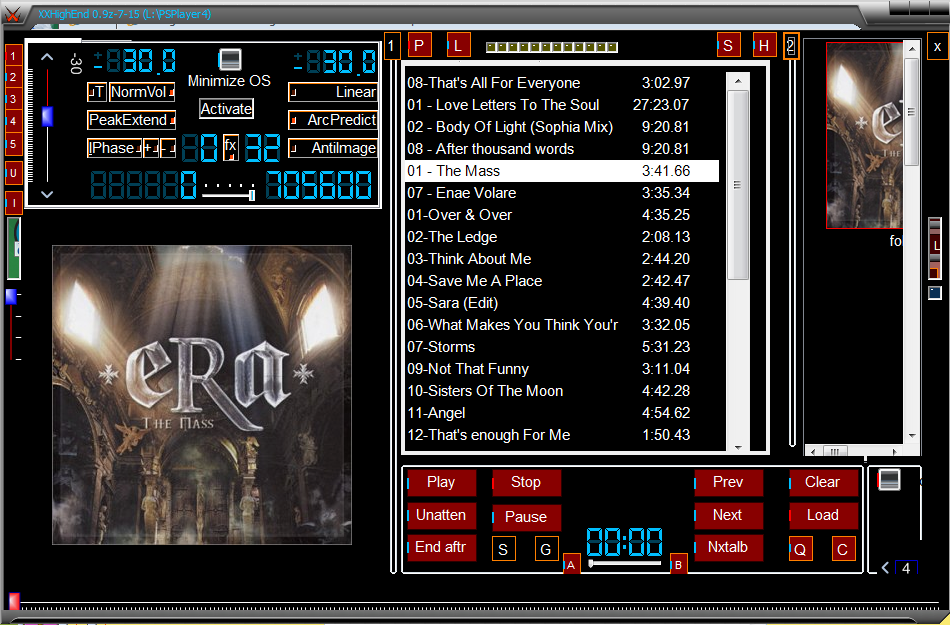The height and width of the screenshot is (625, 950).
Task: Click the playlist scrollbar up arrow
Action: click(x=737, y=81)
